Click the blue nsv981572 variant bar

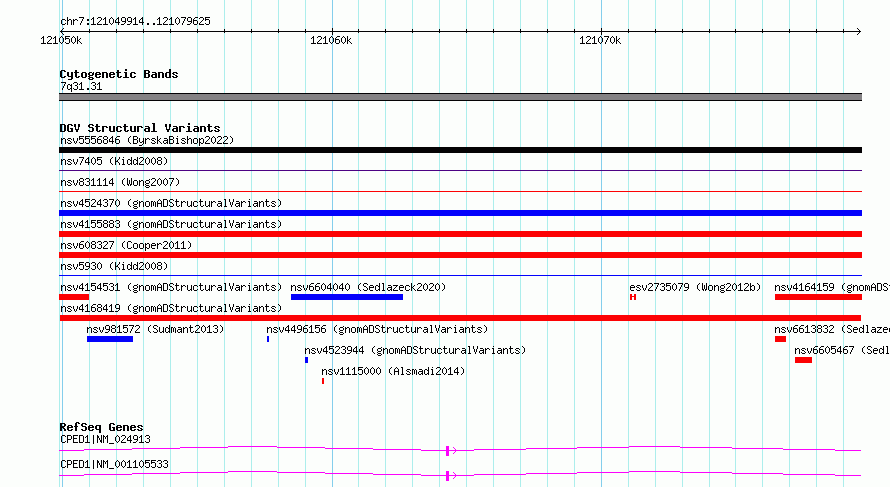(x=110, y=339)
